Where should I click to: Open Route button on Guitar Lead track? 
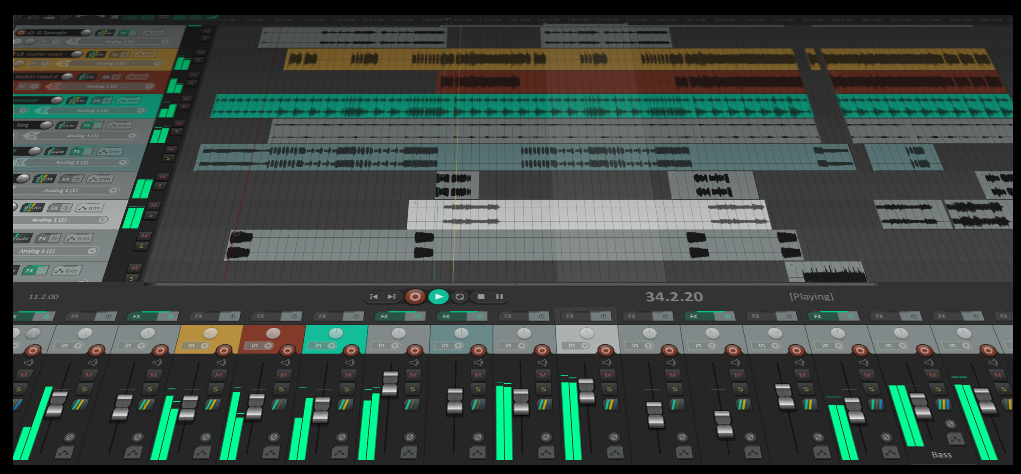(x=96, y=54)
